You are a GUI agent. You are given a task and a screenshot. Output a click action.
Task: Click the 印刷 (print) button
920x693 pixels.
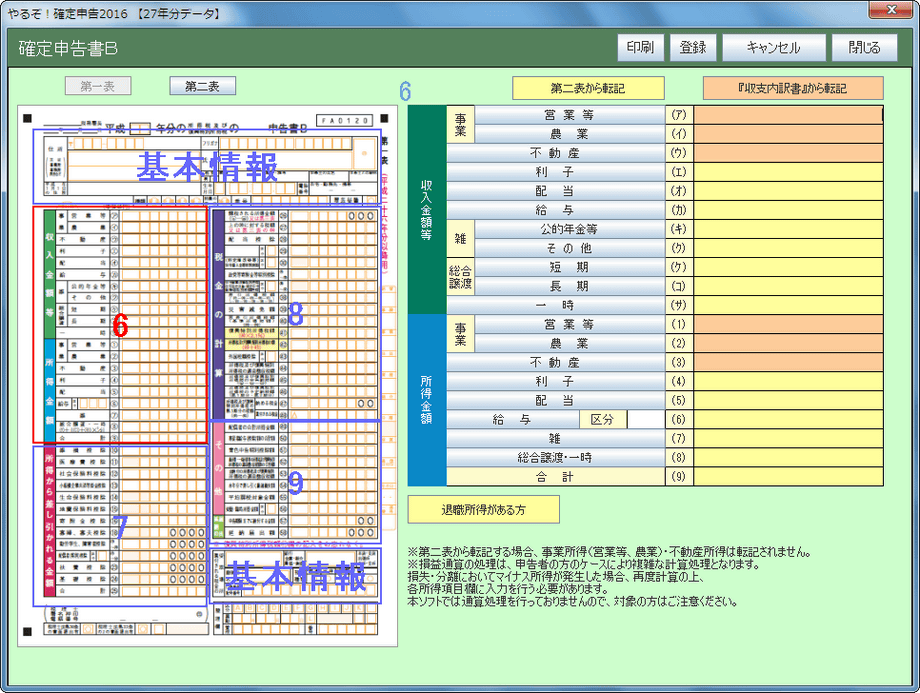(640, 48)
